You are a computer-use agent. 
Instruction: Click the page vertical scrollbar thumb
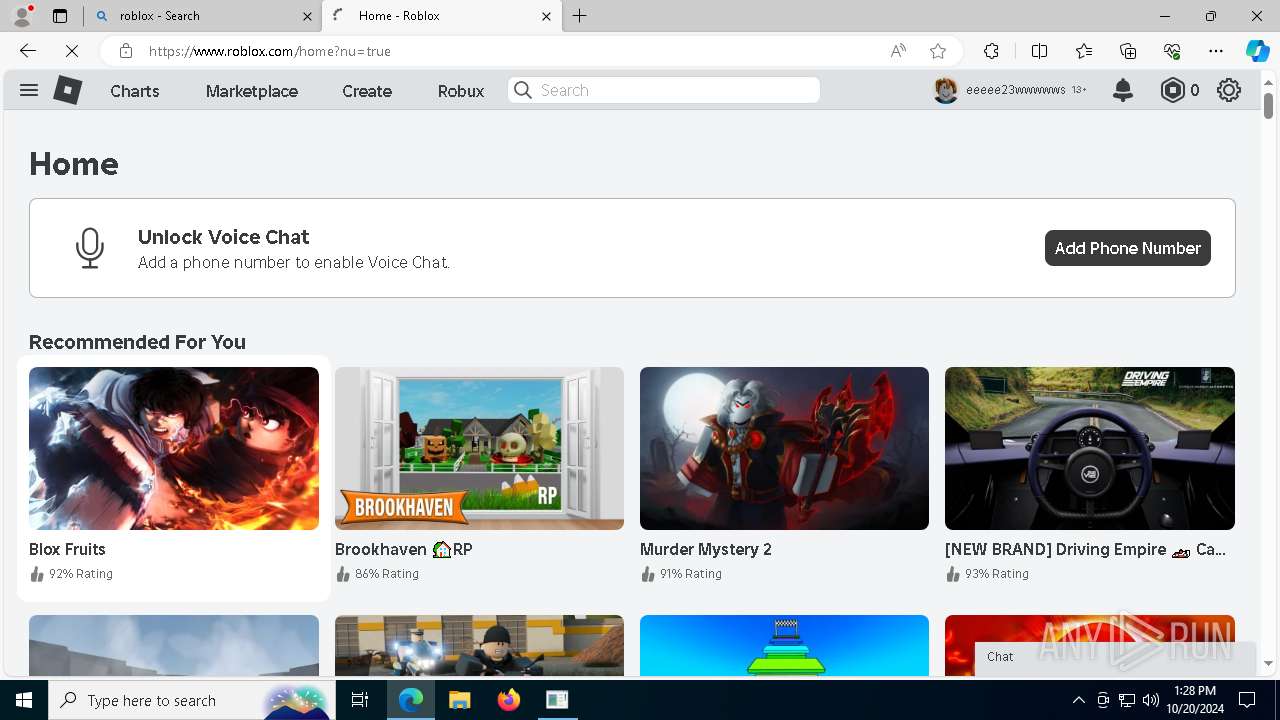1268,104
